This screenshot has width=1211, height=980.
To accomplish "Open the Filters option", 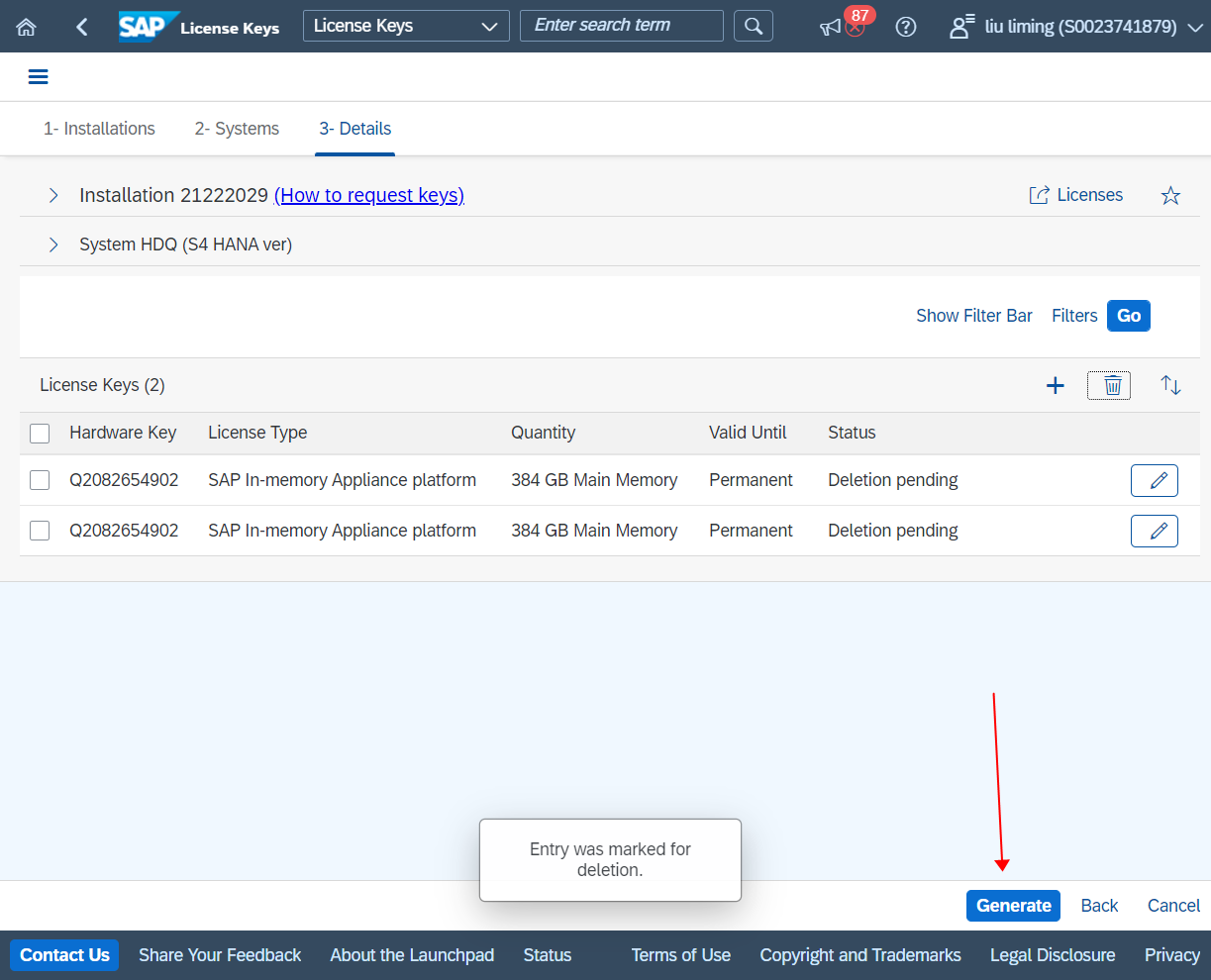I will coord(1074,316).
